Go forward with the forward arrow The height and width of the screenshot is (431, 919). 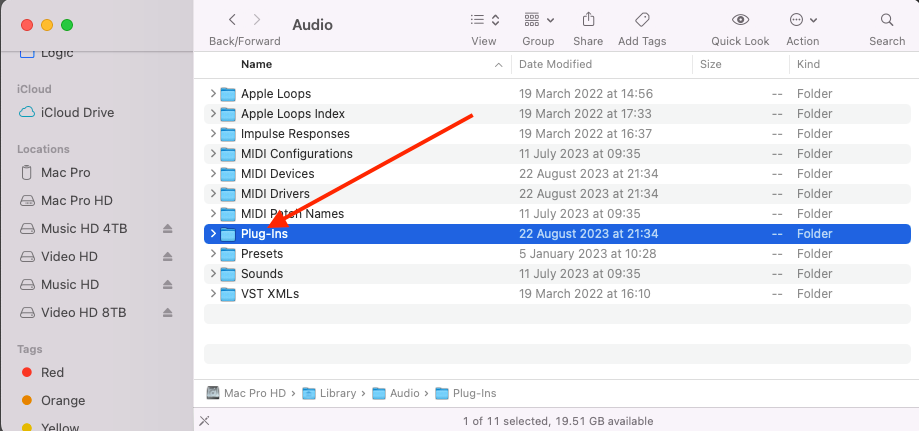pyautogui.click(x=257, y=20)
